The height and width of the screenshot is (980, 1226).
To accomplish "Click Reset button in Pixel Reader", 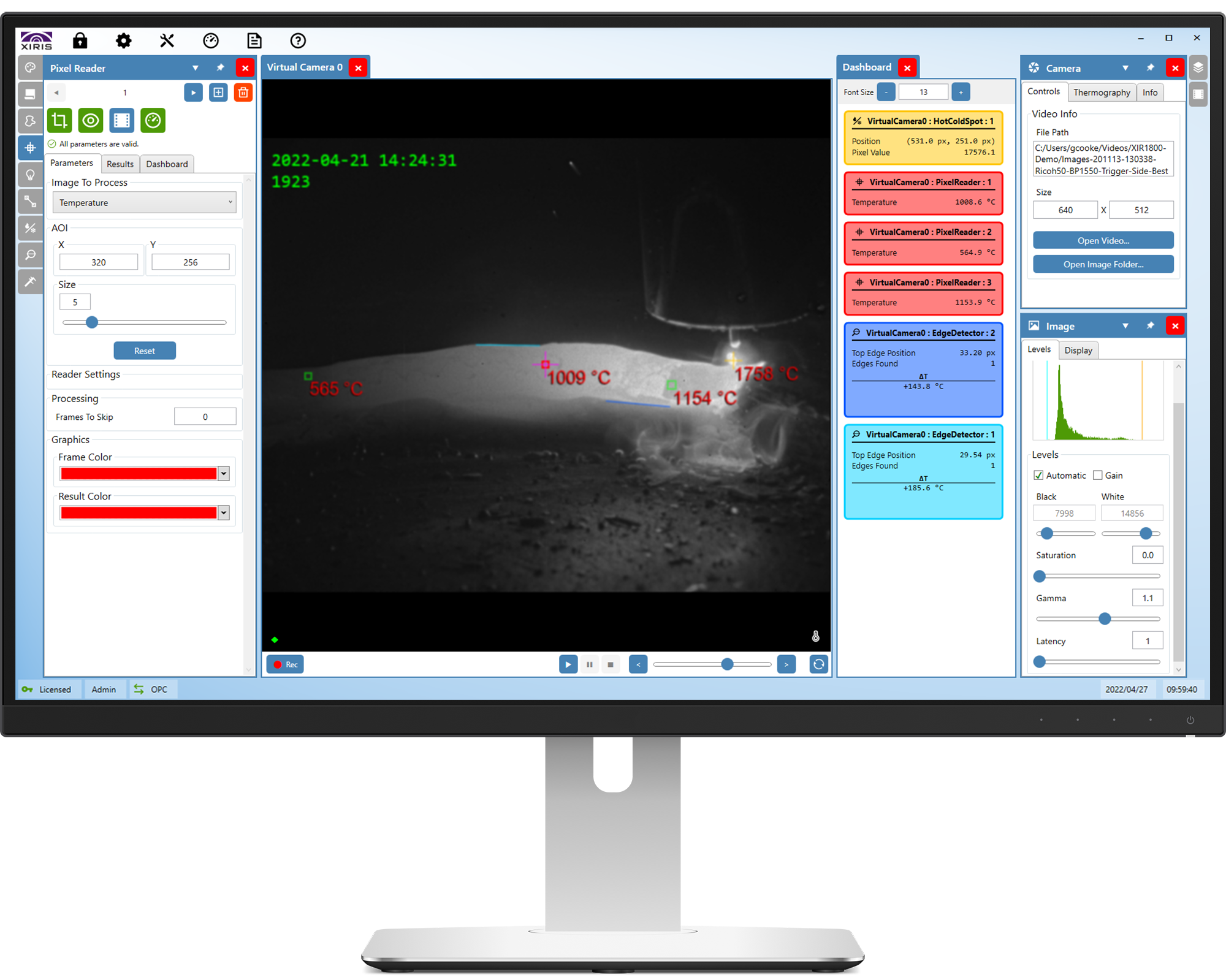I will pyautogui.click(x=144, y=351).
